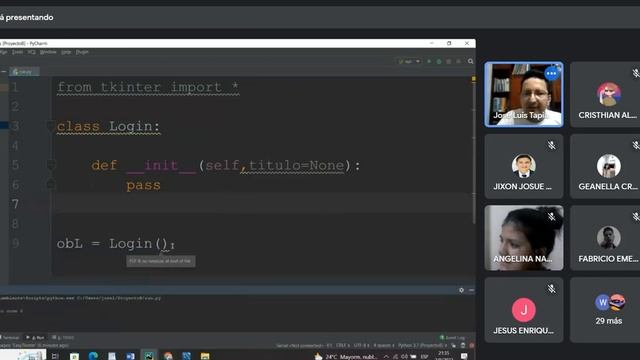The height and width of the screenshot is (360, 640).
Task: Select the open Python file editor tab
Action: (x=24, y=71)
